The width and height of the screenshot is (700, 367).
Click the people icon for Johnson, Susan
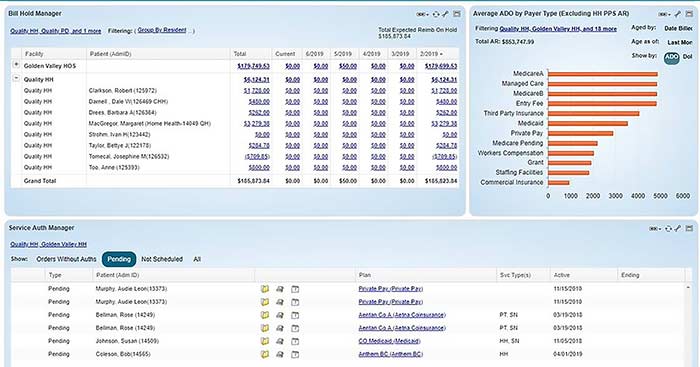(280, 341)
